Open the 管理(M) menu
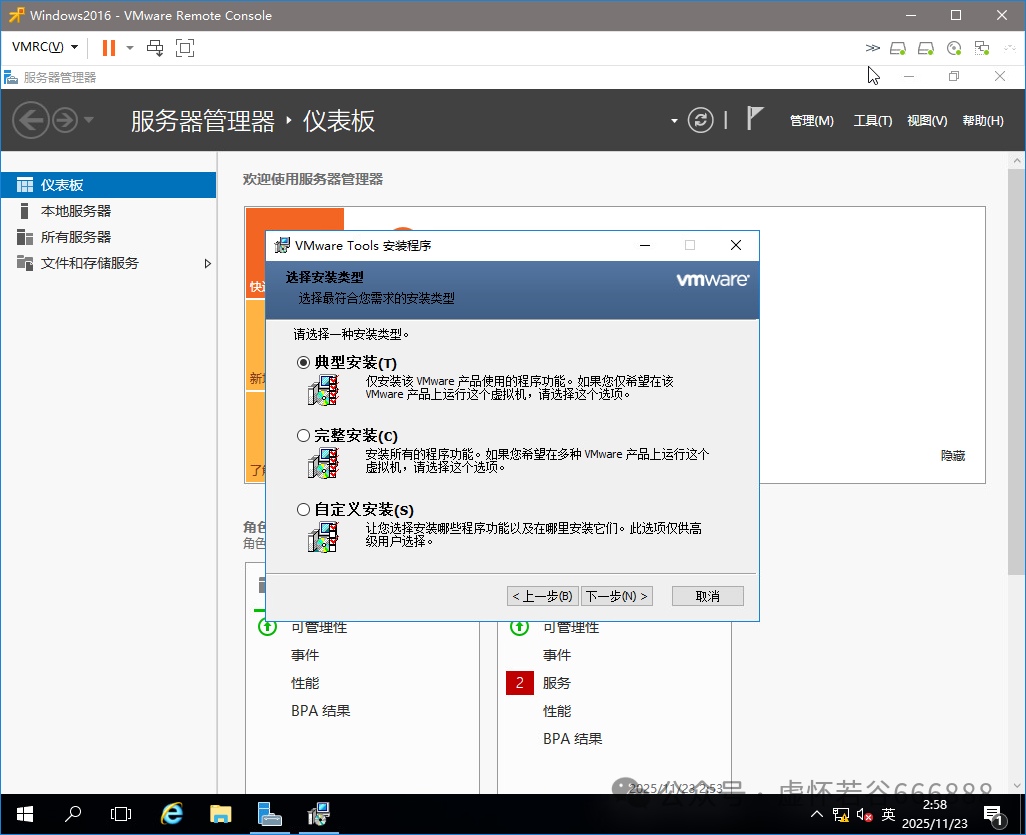Image resolution: width=1026 pixels, height=835 pixels. [x=811, y=120]
